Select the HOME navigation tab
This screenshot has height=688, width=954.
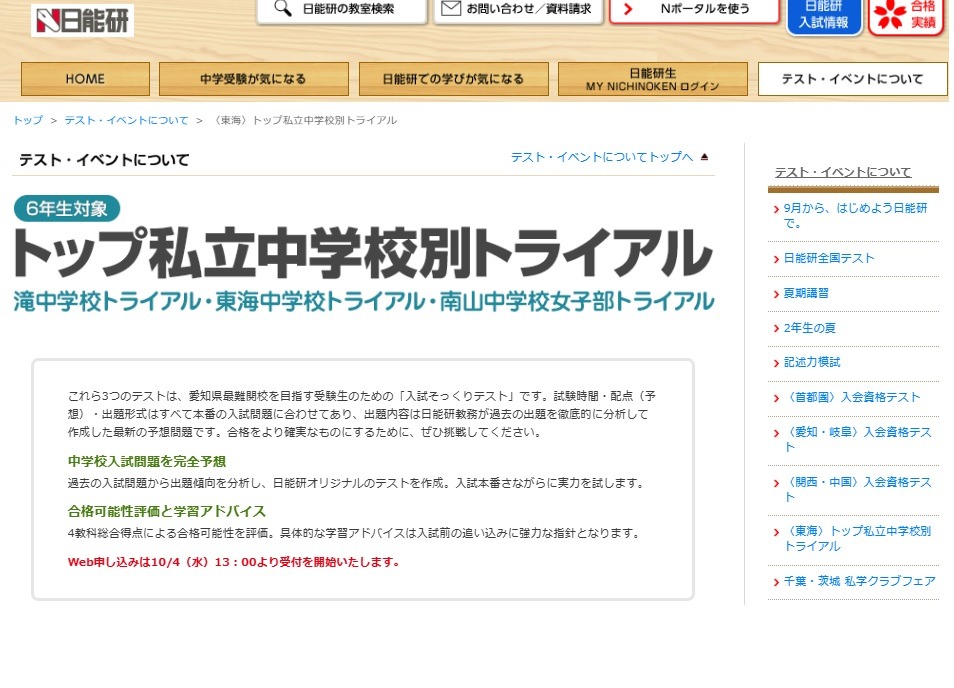click(84, 78)
